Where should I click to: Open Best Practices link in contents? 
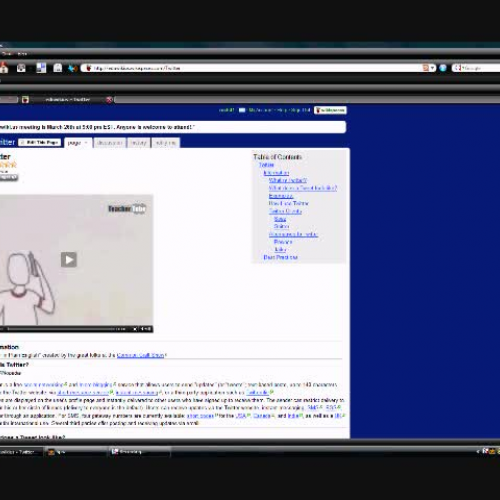click(280, 257)
